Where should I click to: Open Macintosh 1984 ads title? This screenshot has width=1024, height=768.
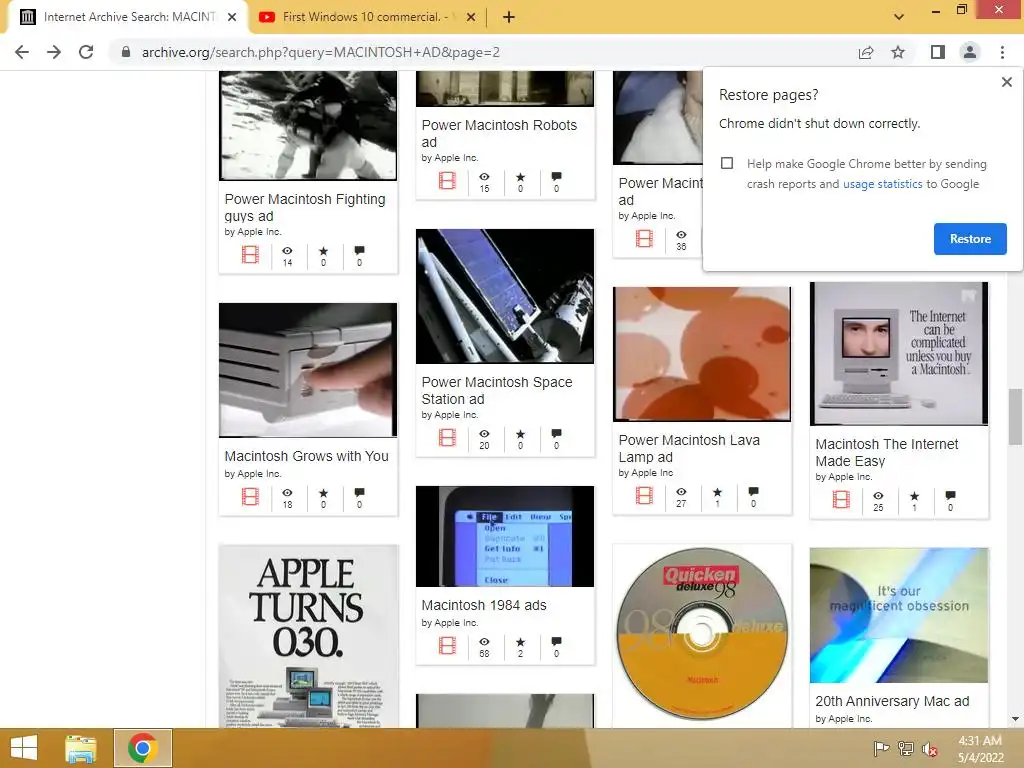click(x=484, y=605)
